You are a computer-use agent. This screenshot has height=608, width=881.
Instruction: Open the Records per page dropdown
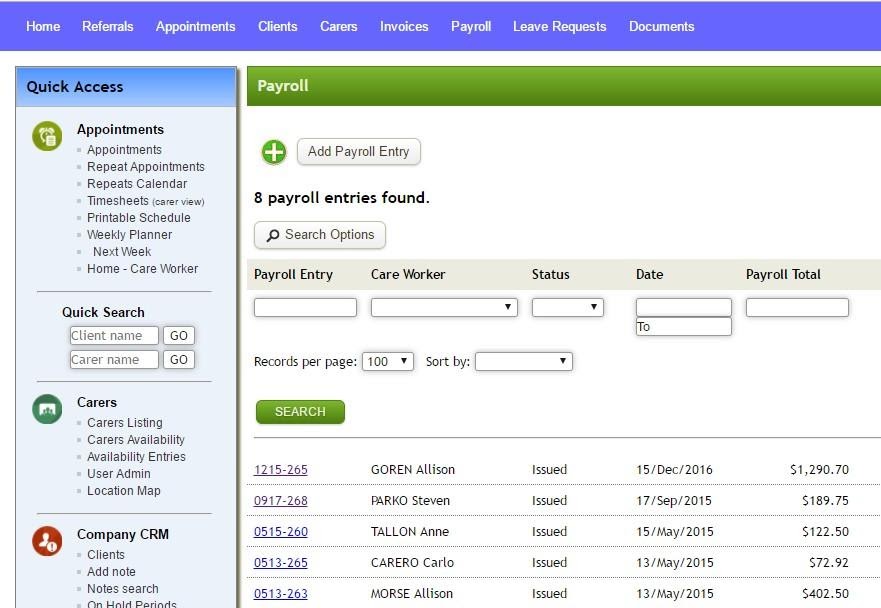pyautogui.click(x=387, y=362)
